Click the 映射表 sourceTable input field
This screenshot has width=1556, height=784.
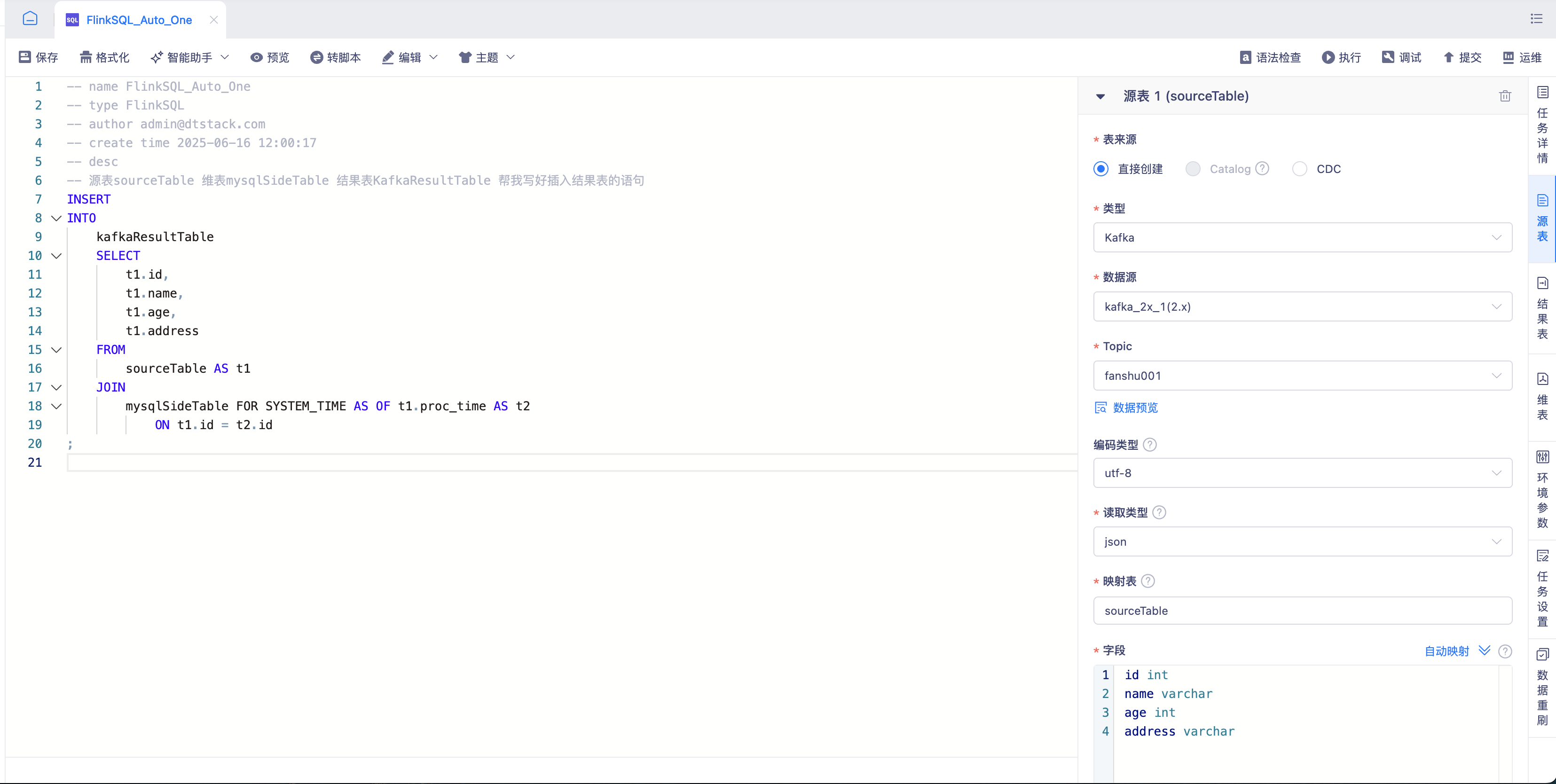(x=1302, y=610)
